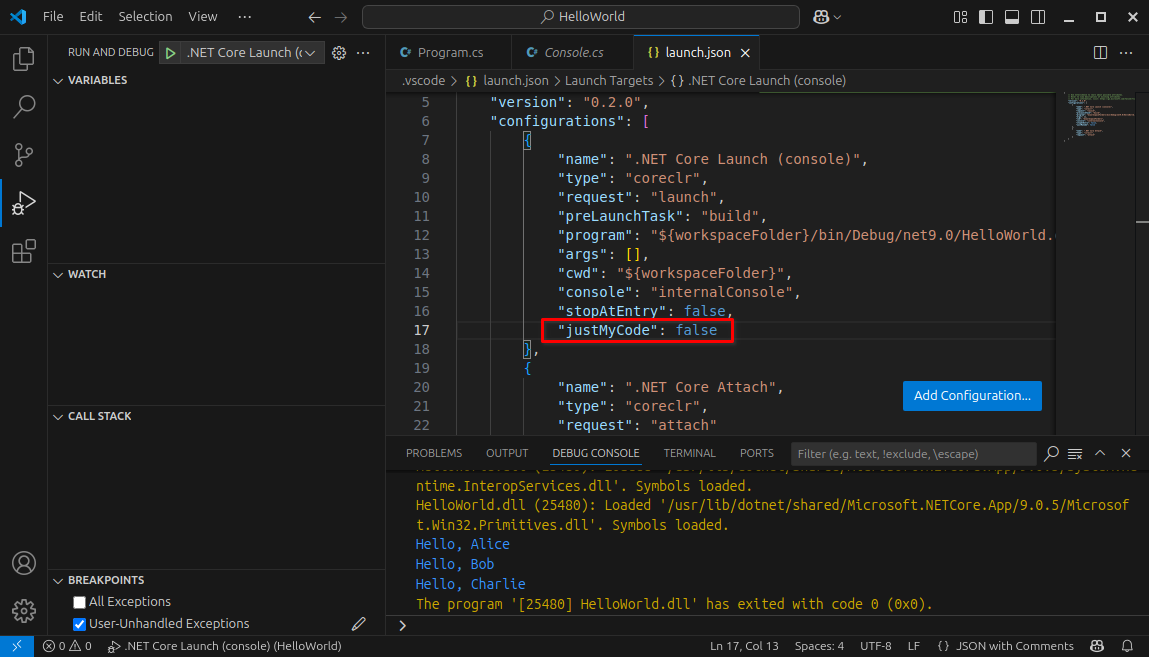Select the Run and Debug activity icon
The width and height of the screenshot is (1149, 657).
23,203
